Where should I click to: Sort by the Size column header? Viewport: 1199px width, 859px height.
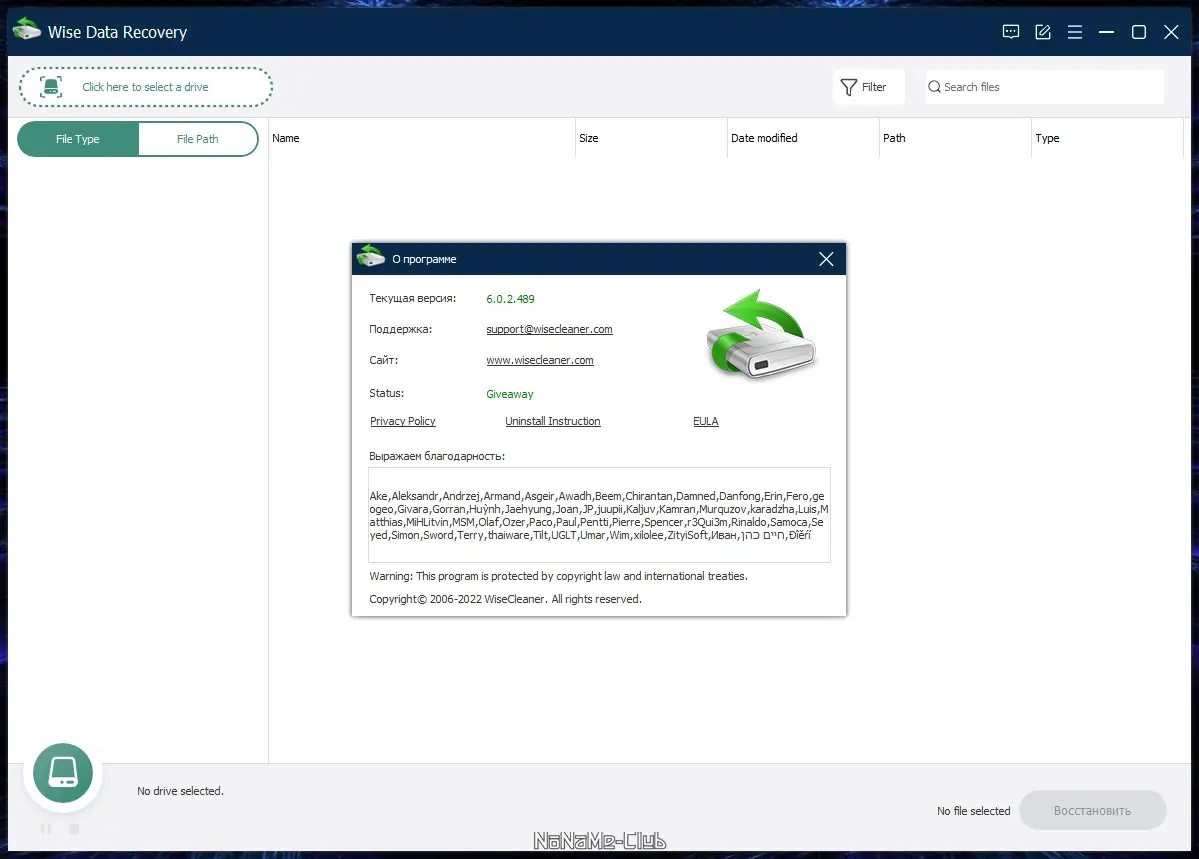click(x=651, y=138)
